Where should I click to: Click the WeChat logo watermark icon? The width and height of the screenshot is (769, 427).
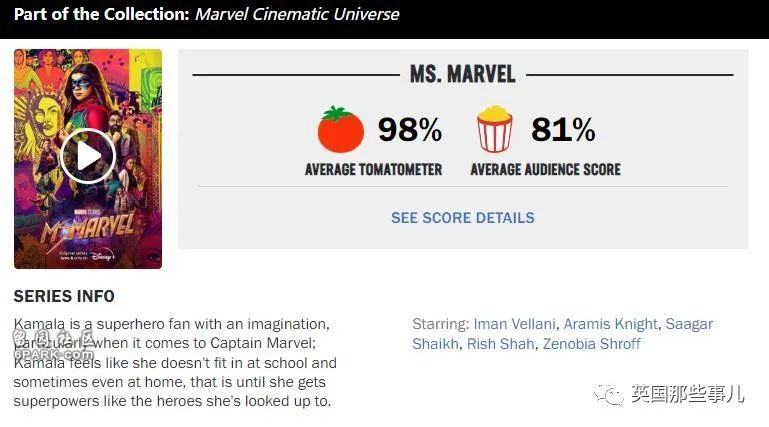(x=608, y=394)
